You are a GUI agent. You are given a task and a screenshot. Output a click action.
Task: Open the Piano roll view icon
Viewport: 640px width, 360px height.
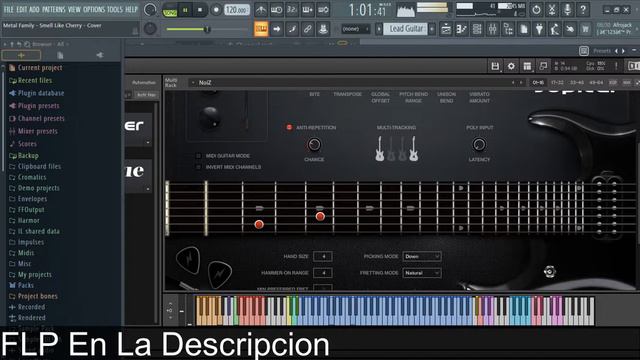click(462, 29)
